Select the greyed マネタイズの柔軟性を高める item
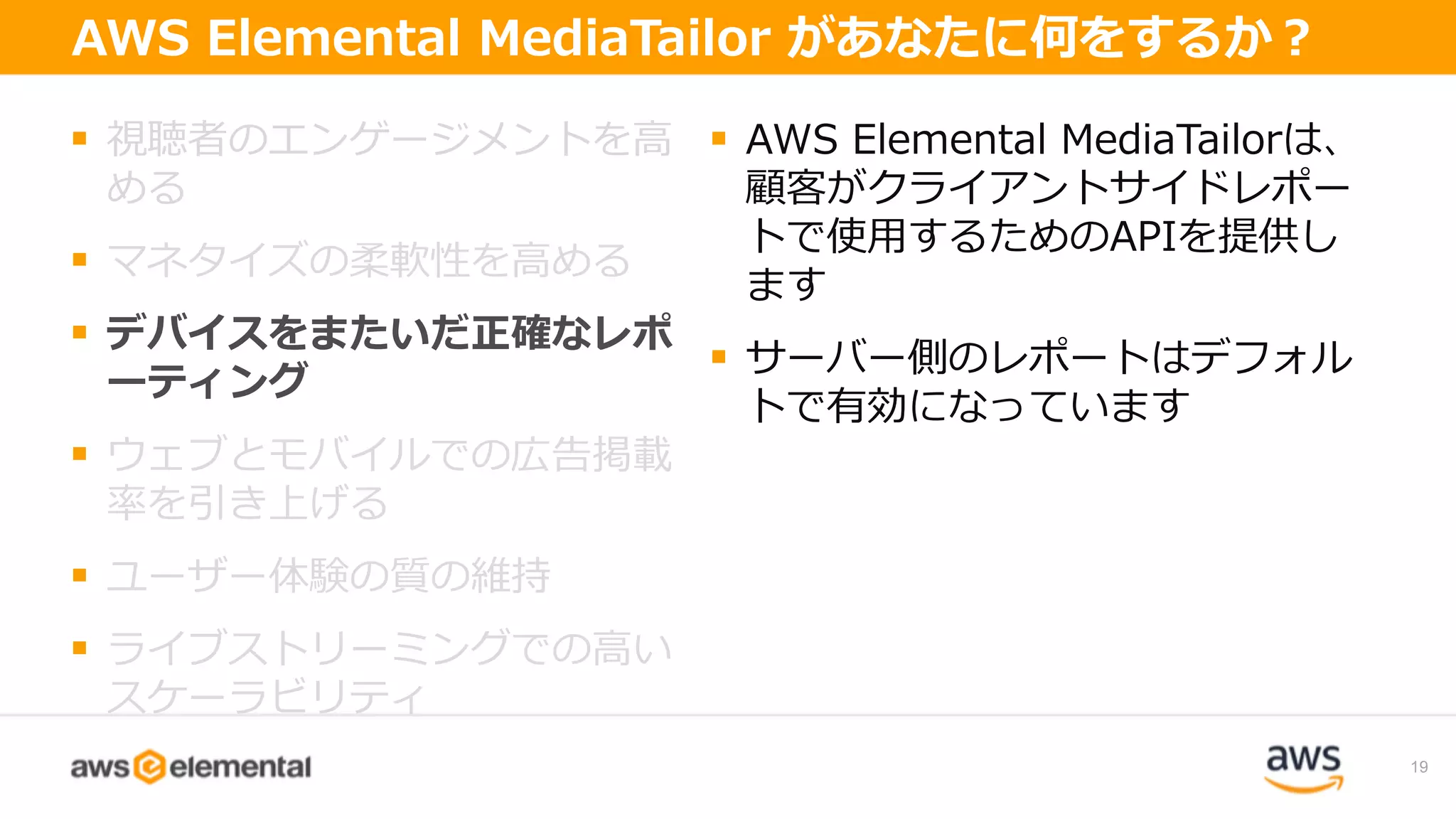This screenshot has width=1456, height=819. point(368,259)
